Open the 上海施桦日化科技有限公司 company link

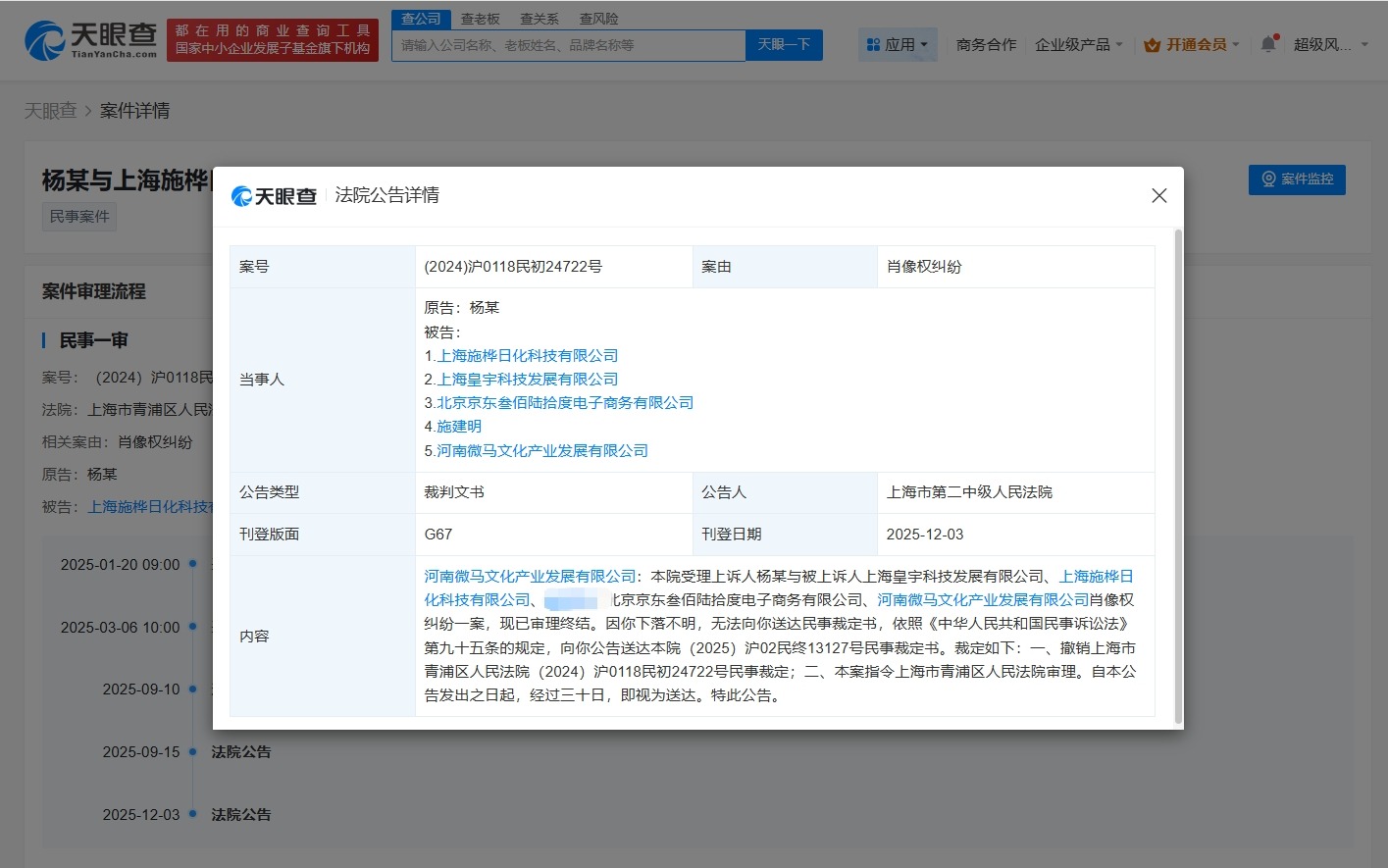[x=527, y=355]
